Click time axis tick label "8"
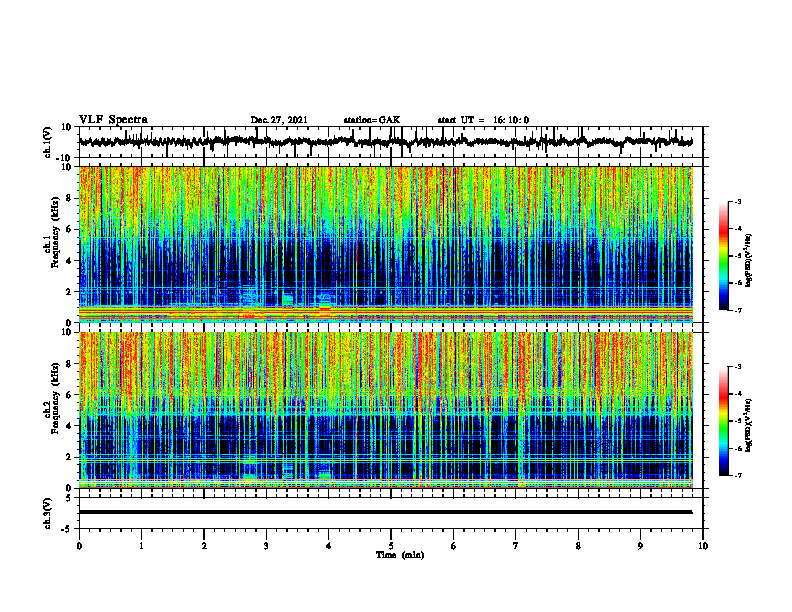Screen dimensions: 792x612 pyautogui.click(x=578, y=546)
